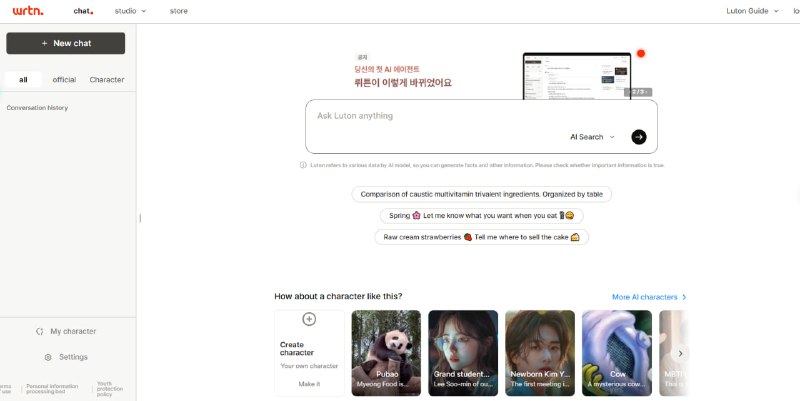This screenshot has height=401, width=800.
Task: Open Settings gear icon in sidebar
Action: (48, 357)
